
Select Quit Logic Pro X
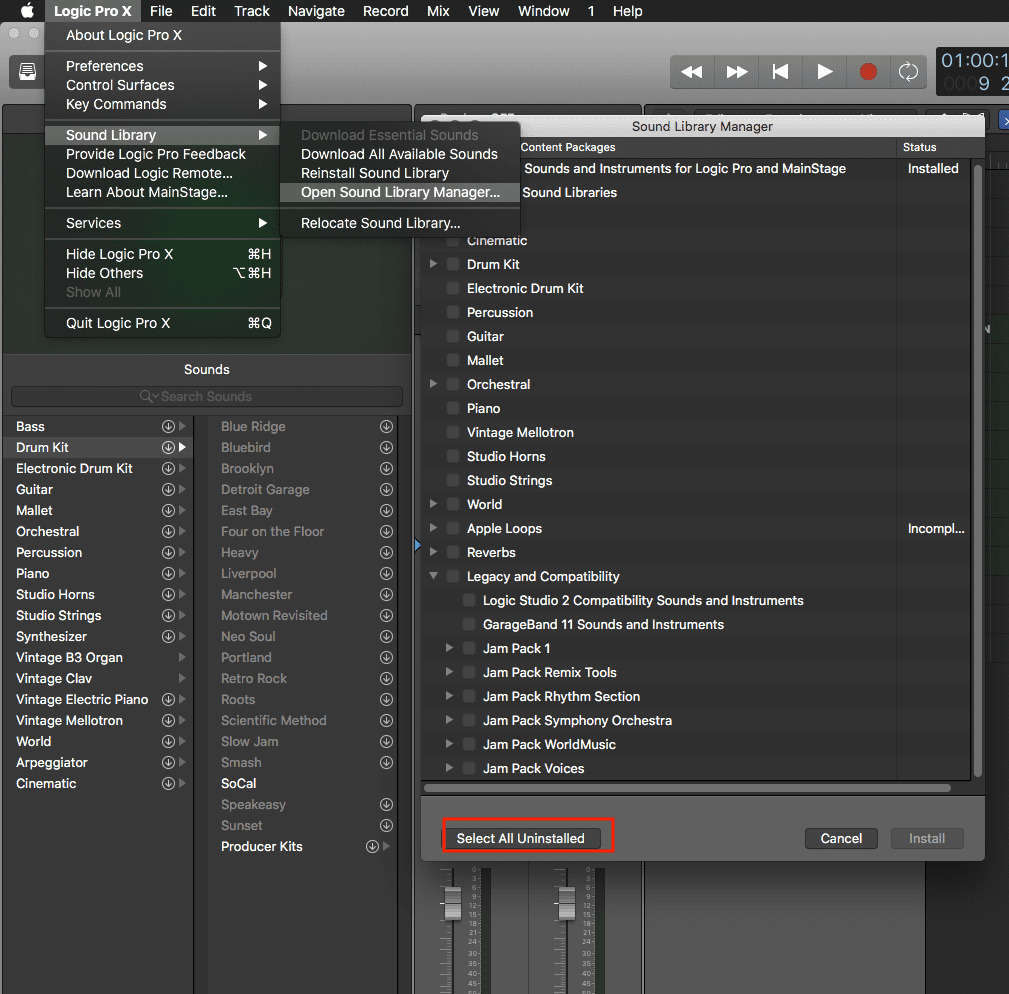[163, 323]
